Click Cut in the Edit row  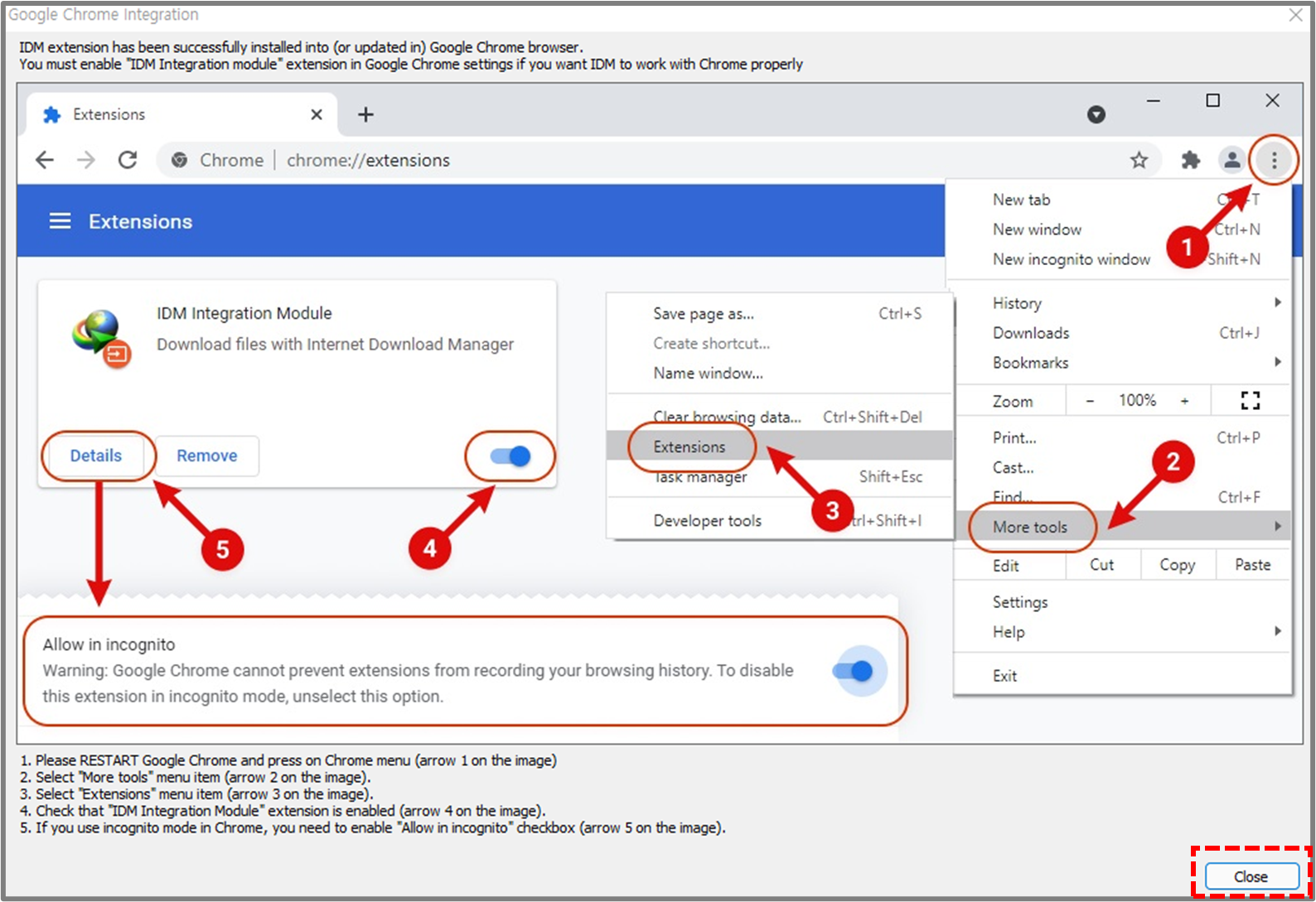point(1102,565)
